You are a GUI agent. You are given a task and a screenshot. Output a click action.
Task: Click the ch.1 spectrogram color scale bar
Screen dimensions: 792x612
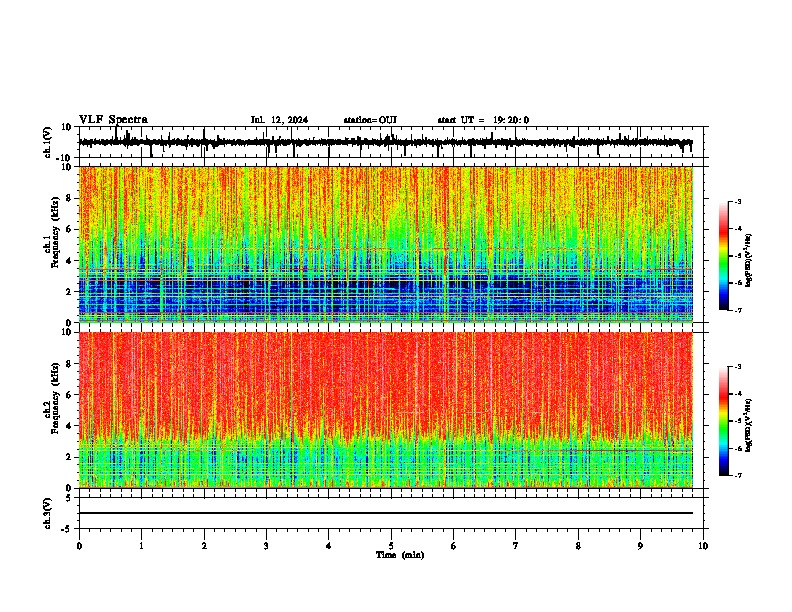click(x=723, y=256)
